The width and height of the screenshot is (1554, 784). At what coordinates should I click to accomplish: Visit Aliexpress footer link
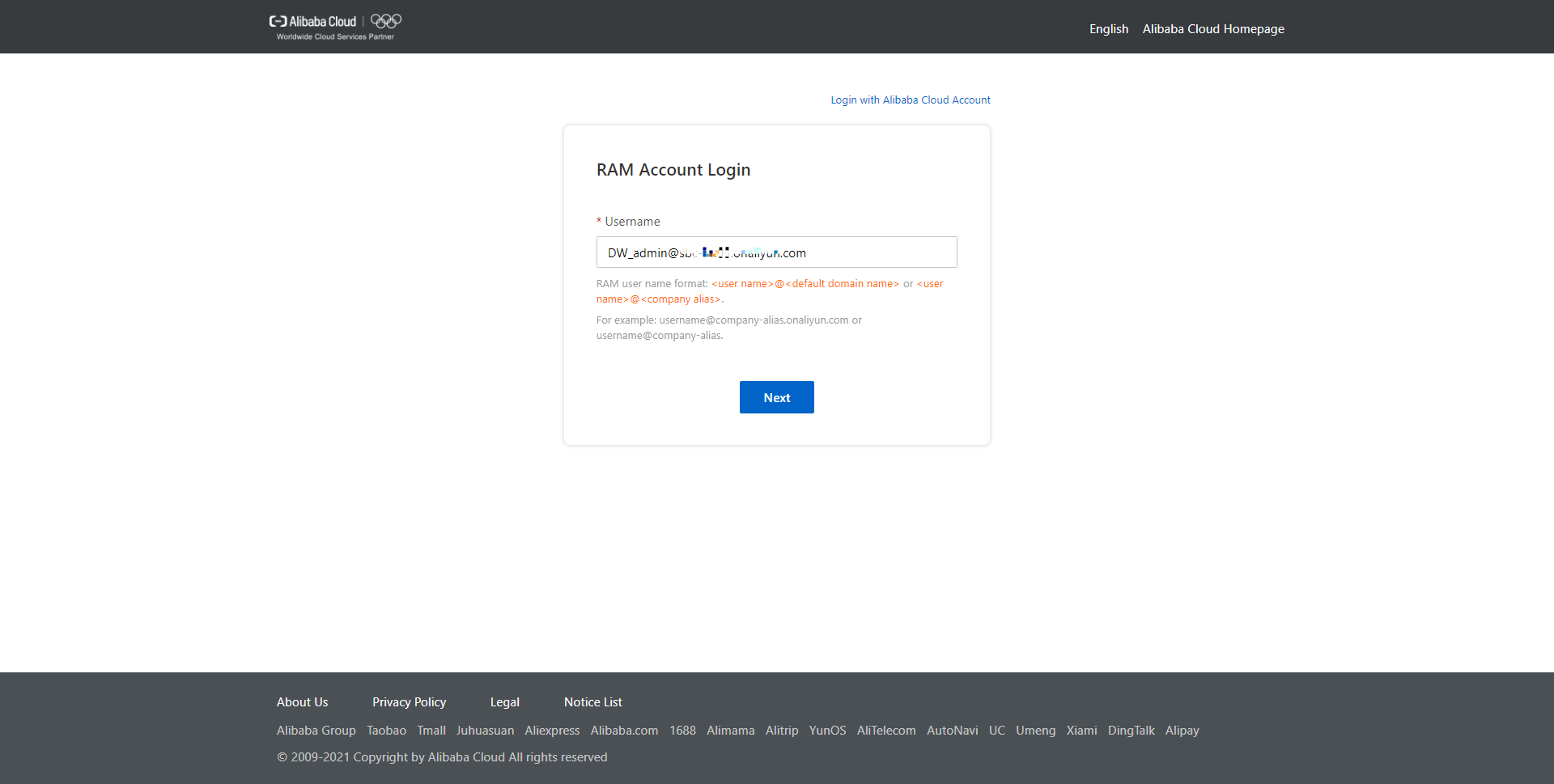pos(552,731)
